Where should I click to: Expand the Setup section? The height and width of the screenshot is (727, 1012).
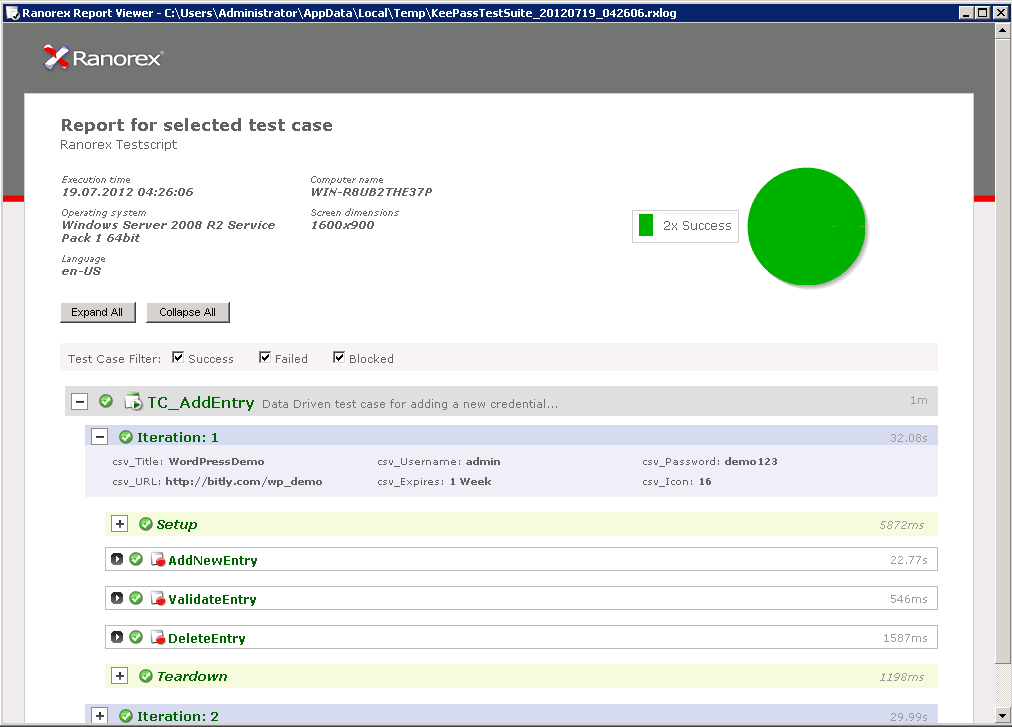[119, 524]
